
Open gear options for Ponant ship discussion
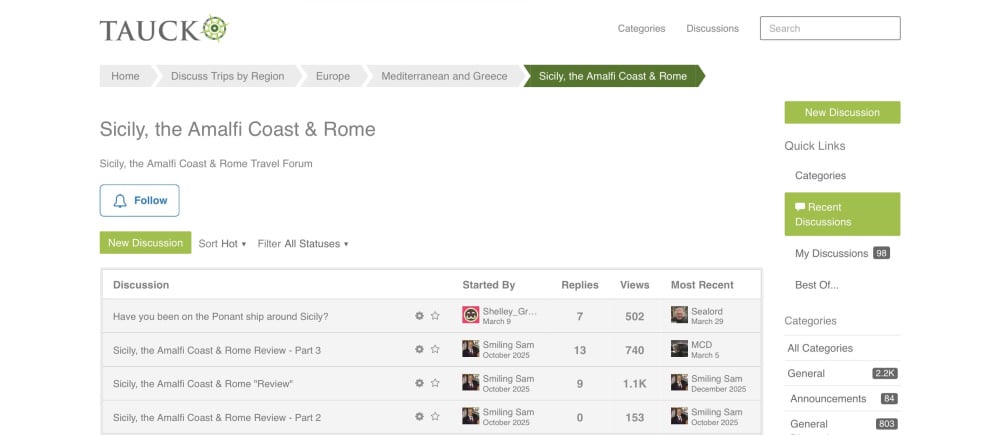pos(419,316)
